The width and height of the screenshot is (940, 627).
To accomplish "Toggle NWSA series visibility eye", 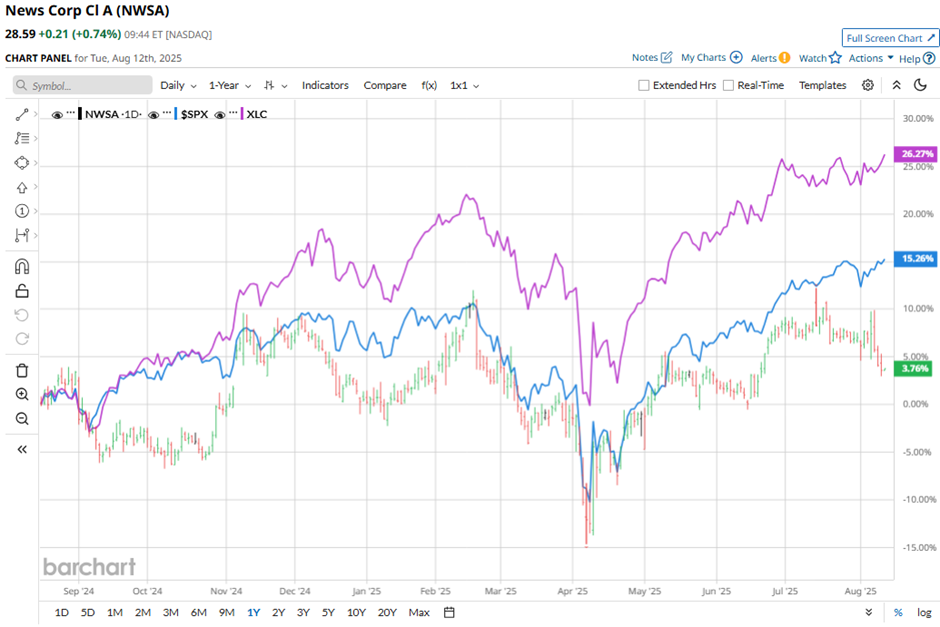I will tap(57, 114).
